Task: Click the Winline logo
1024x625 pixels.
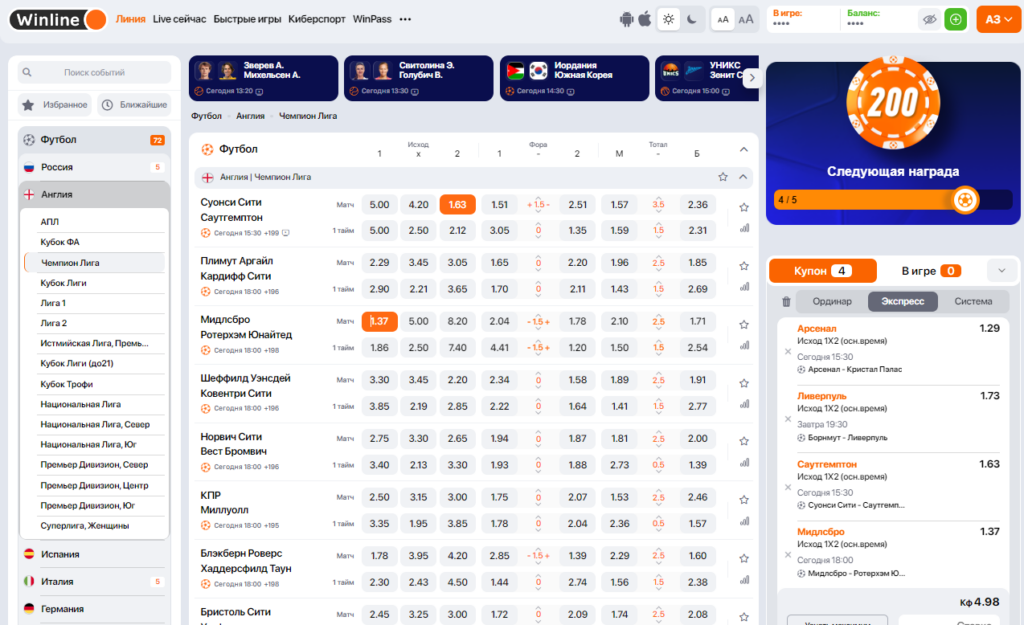Action: 57,20
